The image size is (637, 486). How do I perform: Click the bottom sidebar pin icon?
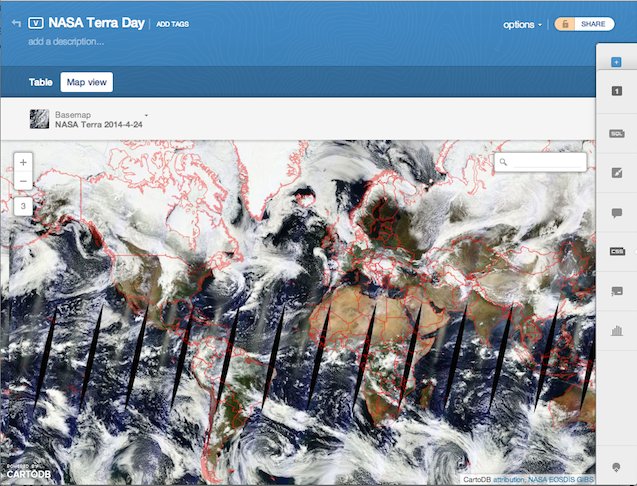[x=616, y=467]
